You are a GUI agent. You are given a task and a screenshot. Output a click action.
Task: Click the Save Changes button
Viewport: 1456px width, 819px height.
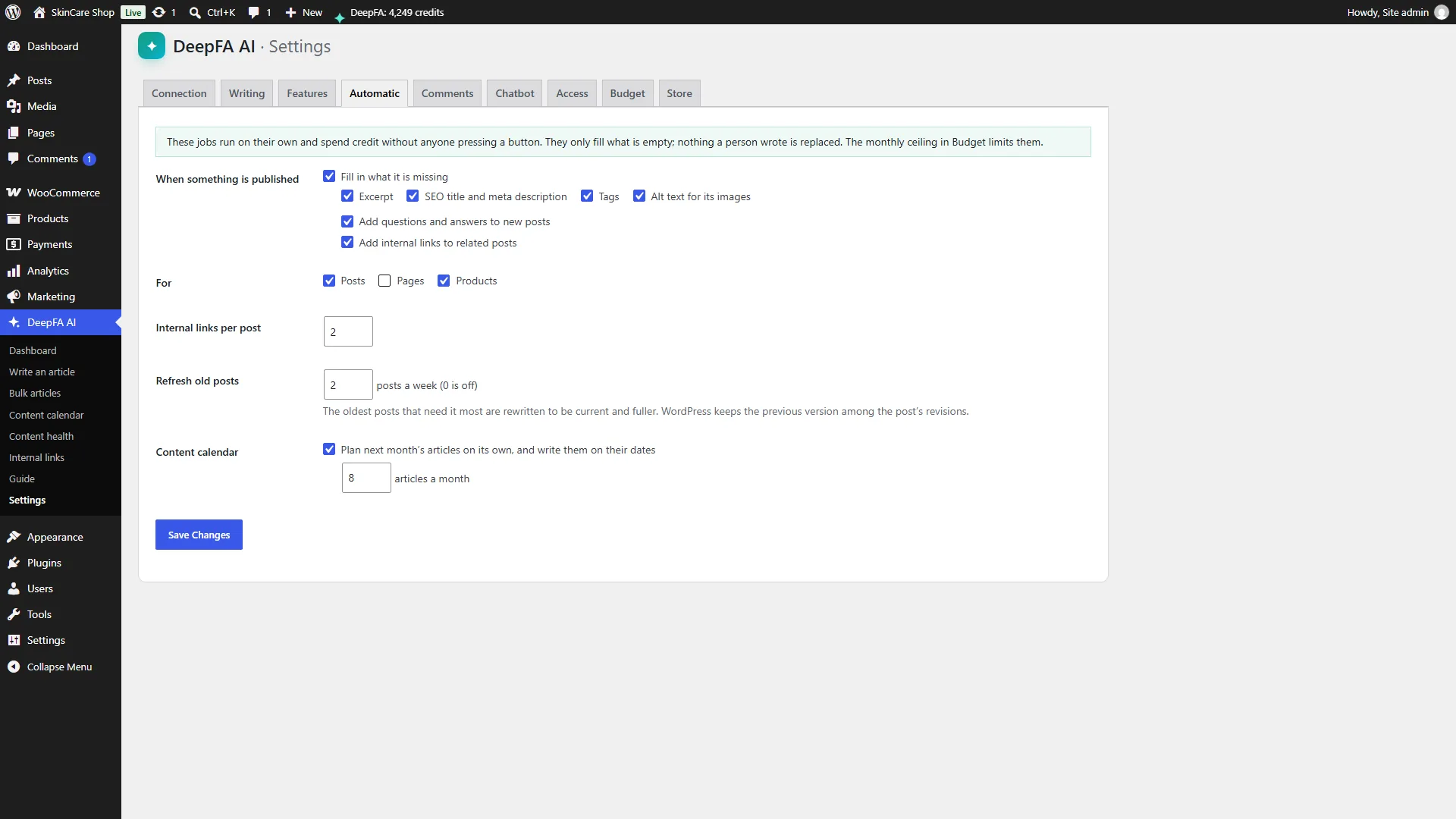199,535
